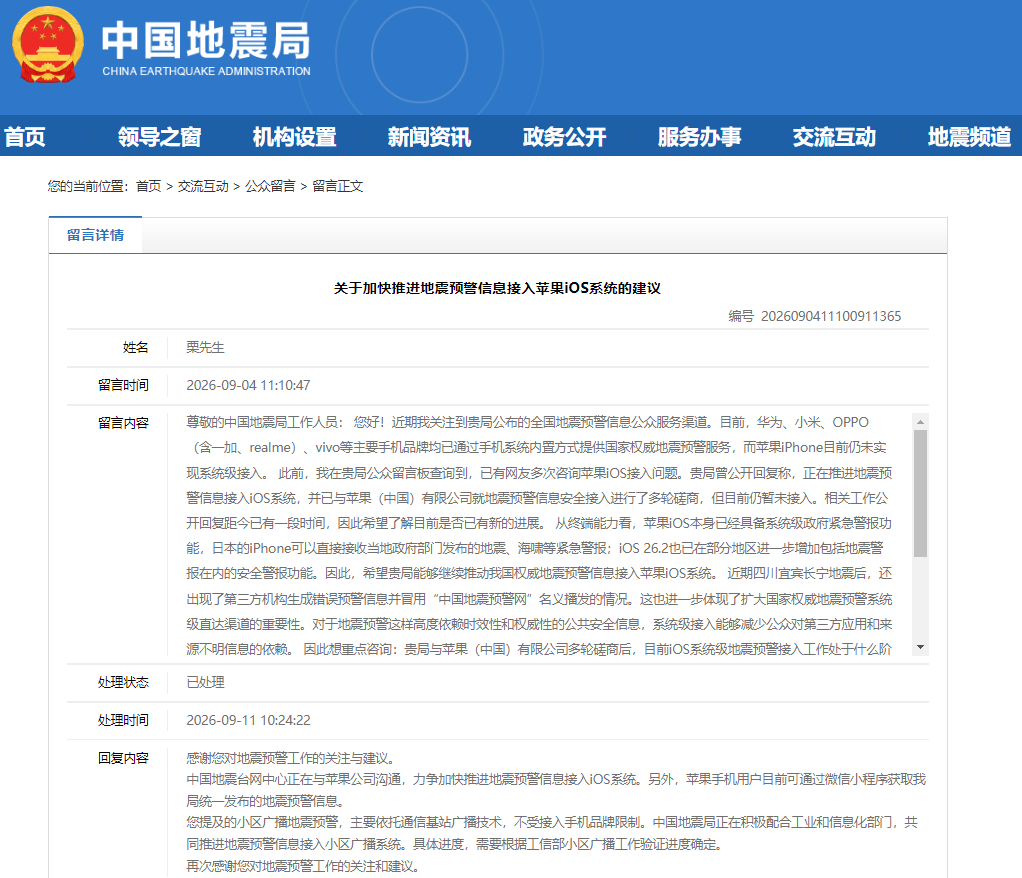Click 留言正文 in the breadcrumb

pos(338,186)
